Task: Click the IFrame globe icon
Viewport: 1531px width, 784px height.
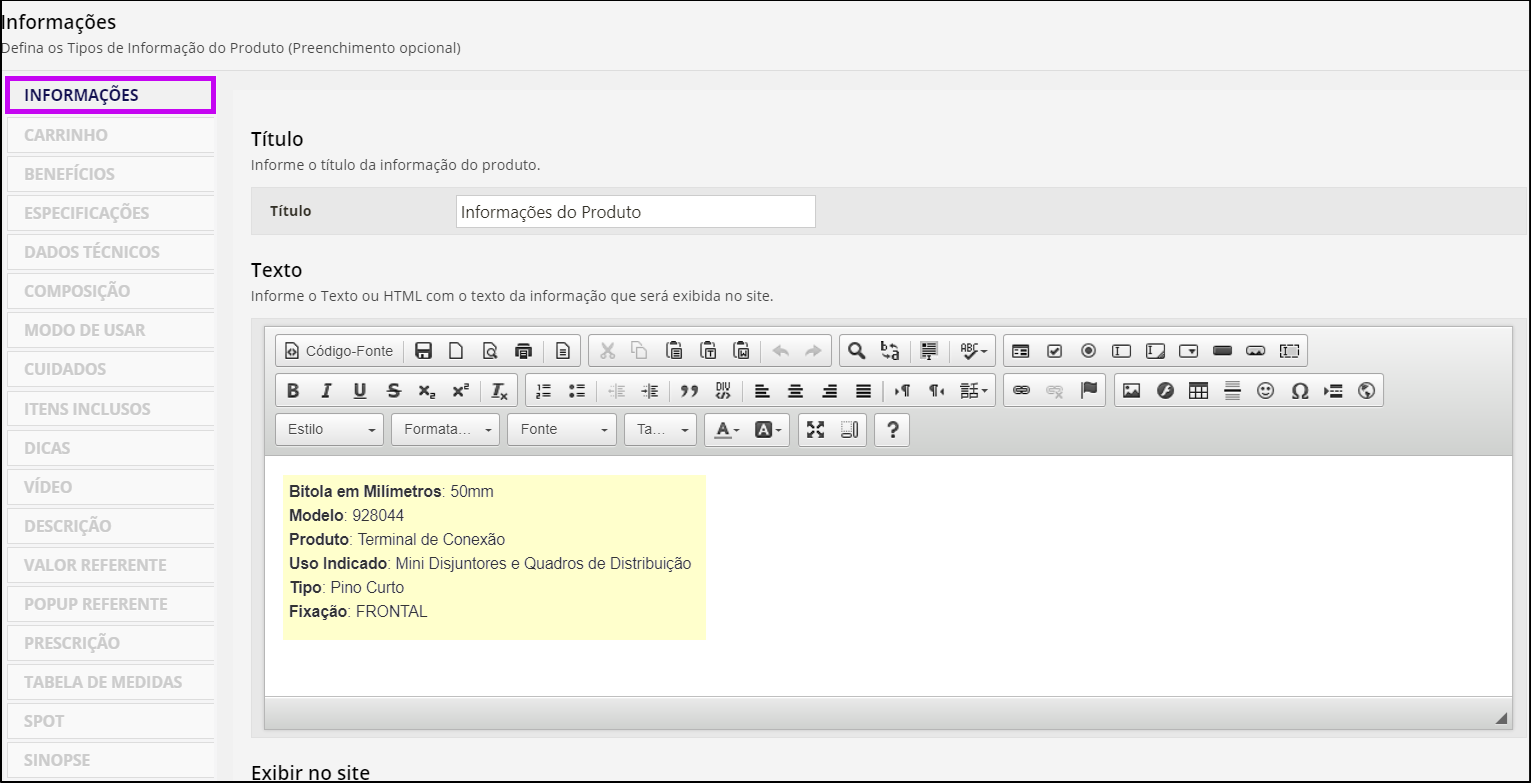Action: (x=1367, y=391)
